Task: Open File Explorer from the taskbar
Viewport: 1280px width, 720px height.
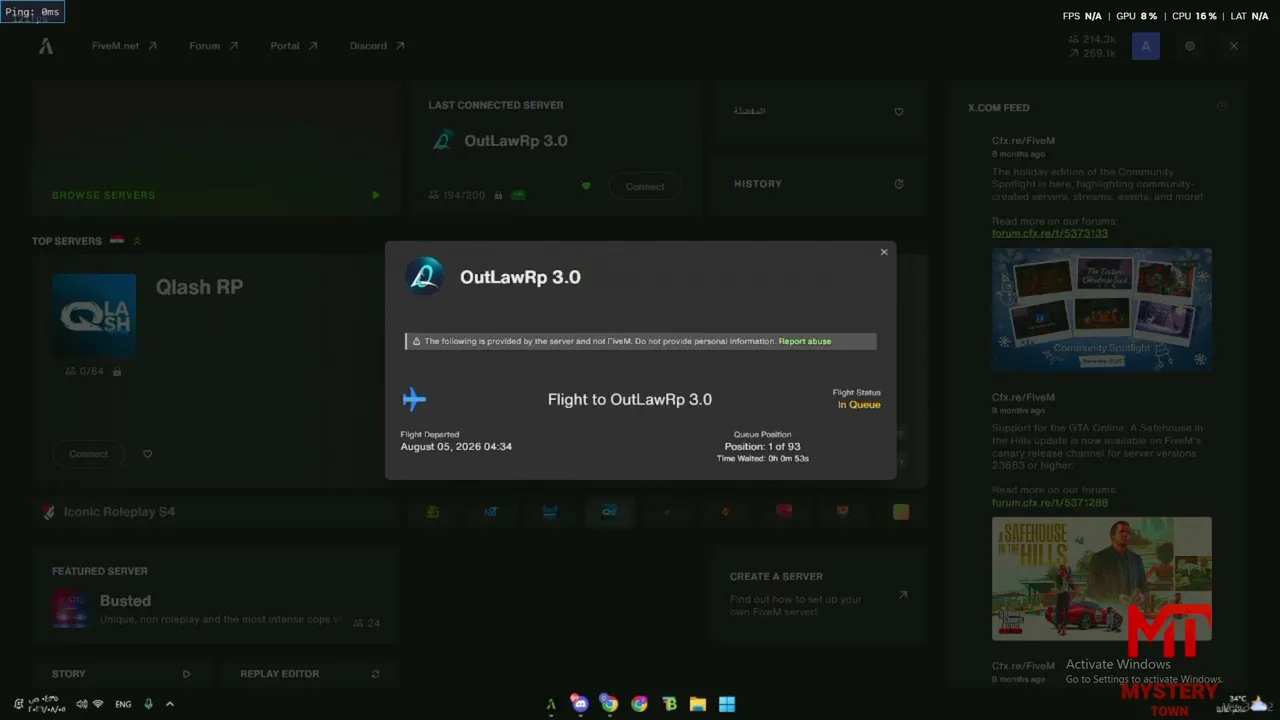Action: click(x=698, y=704)
